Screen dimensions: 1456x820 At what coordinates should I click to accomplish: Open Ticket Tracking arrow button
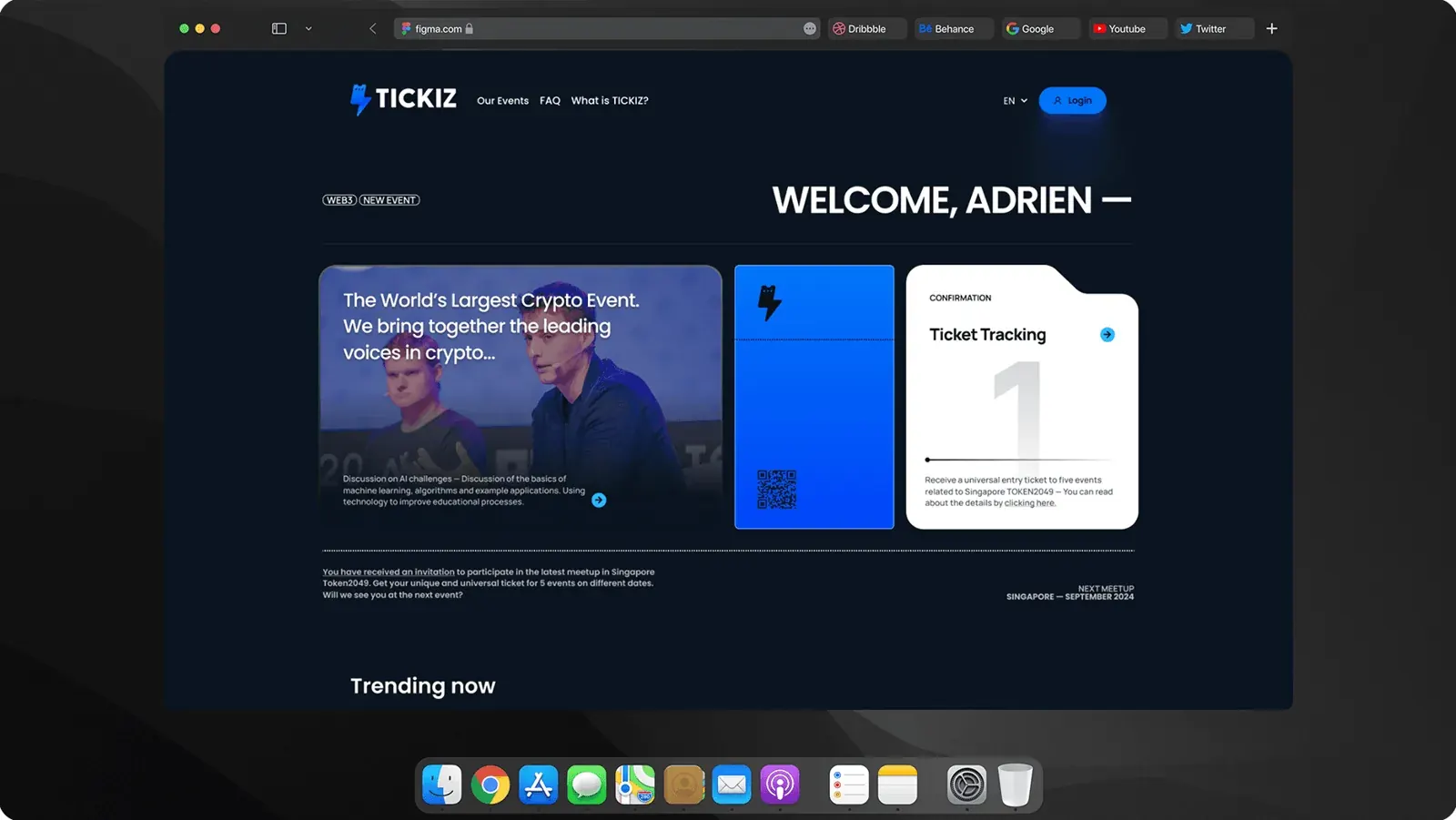pos(1107,335)
